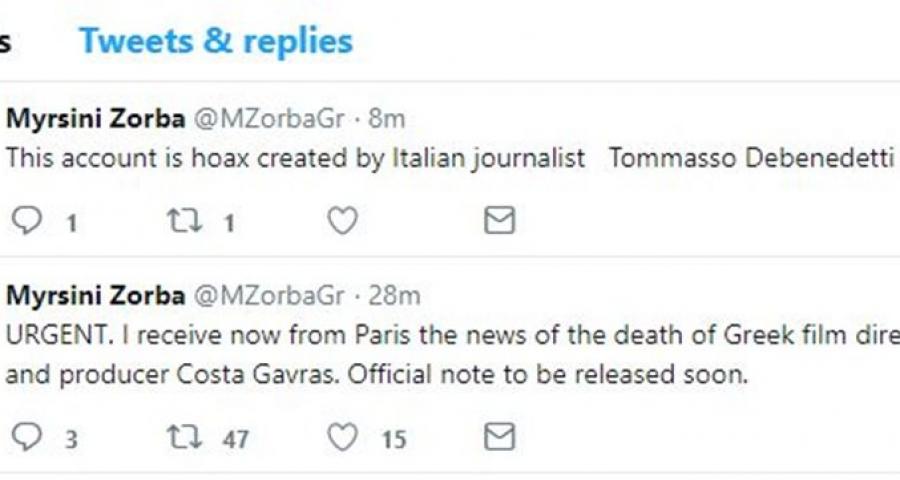Open the partially visible Tweets tab
Screen dimensions: 900x480
point(5,41)
